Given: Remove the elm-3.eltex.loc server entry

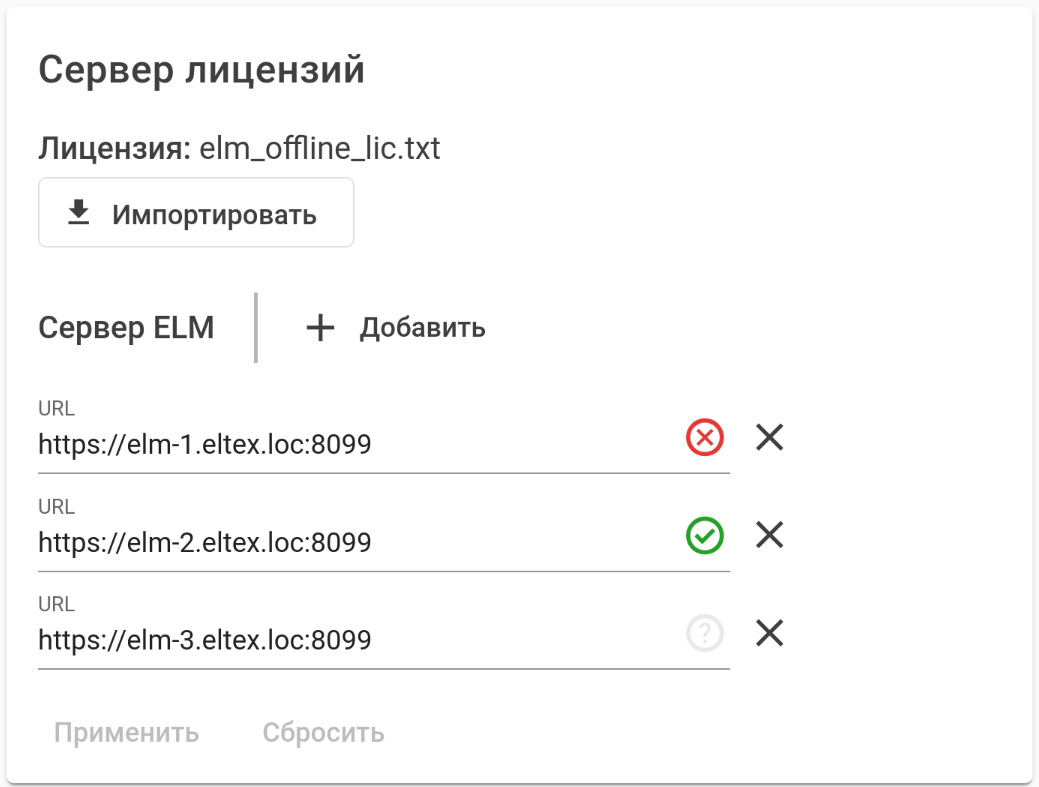Looking at the screenshot, I should 769,633.
